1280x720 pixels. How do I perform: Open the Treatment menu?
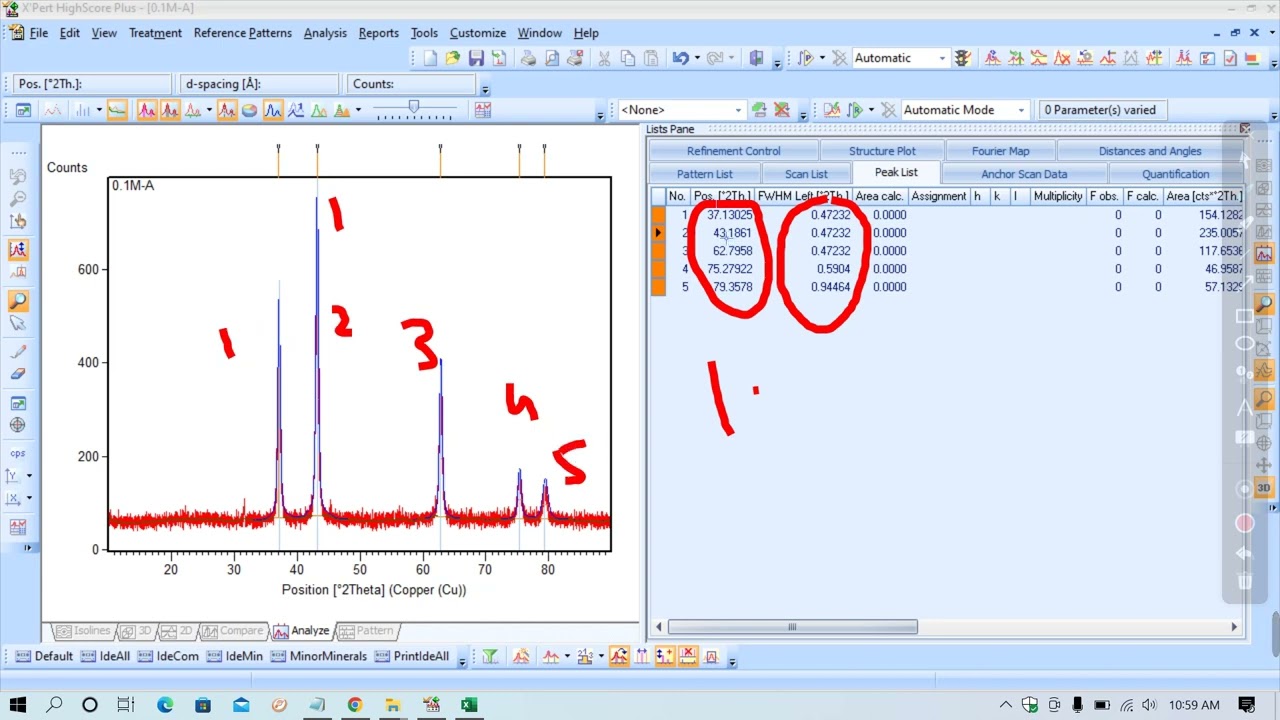[155, 33]
